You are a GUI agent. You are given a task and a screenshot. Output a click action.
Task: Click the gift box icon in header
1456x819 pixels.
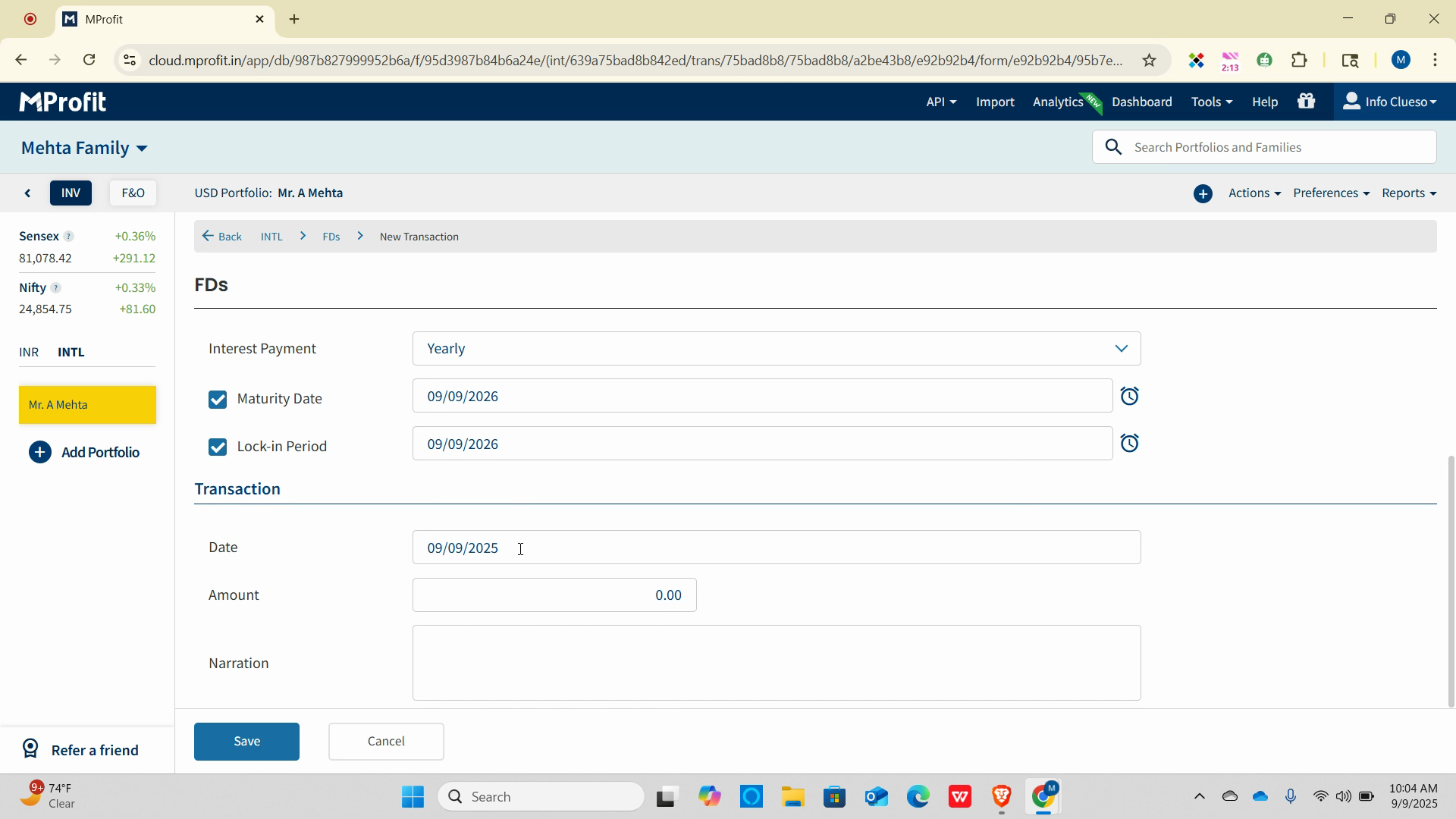[x=1306, y=101]
